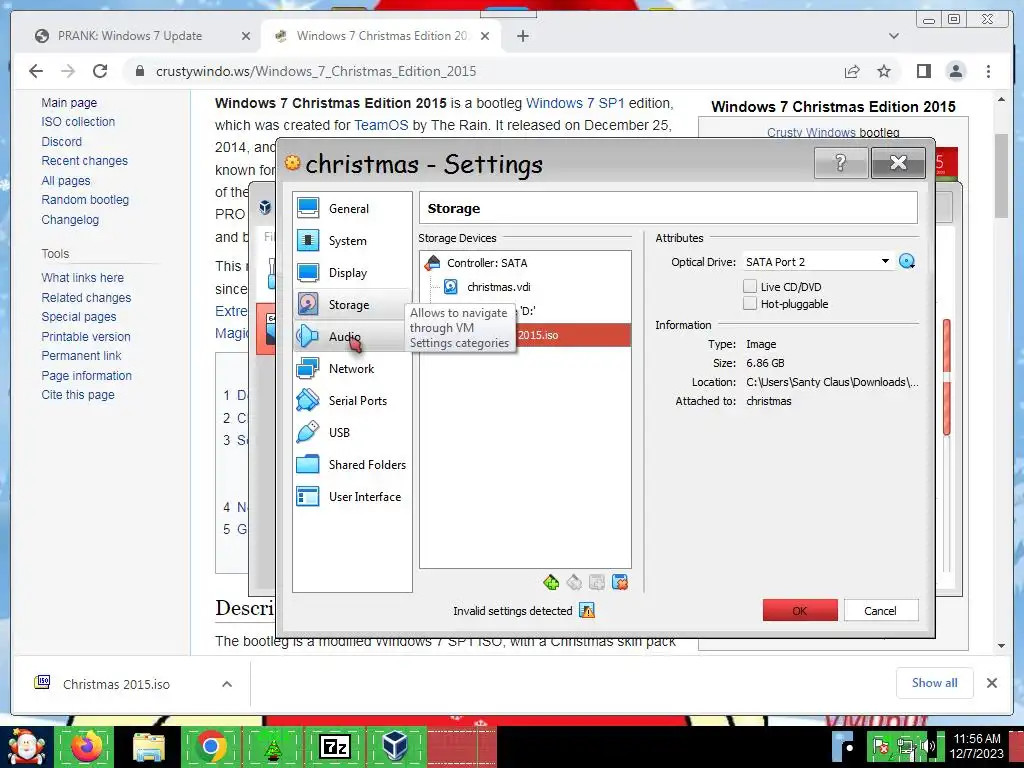Select the christmas.vdi hard disk entry
The image size is (1024, 768).
(498, 287)
